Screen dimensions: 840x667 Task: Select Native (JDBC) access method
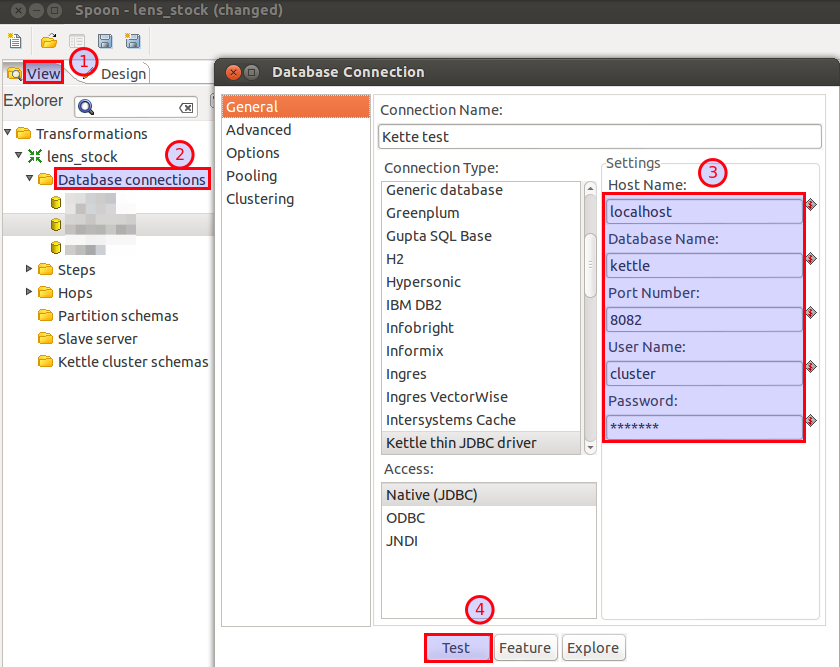(489, 494)
